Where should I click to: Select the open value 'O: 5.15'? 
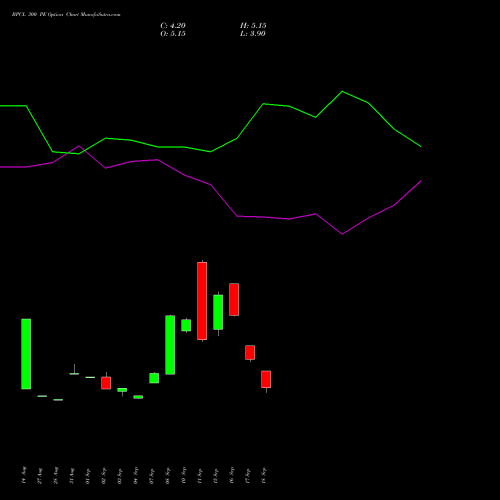click(173, 34)
